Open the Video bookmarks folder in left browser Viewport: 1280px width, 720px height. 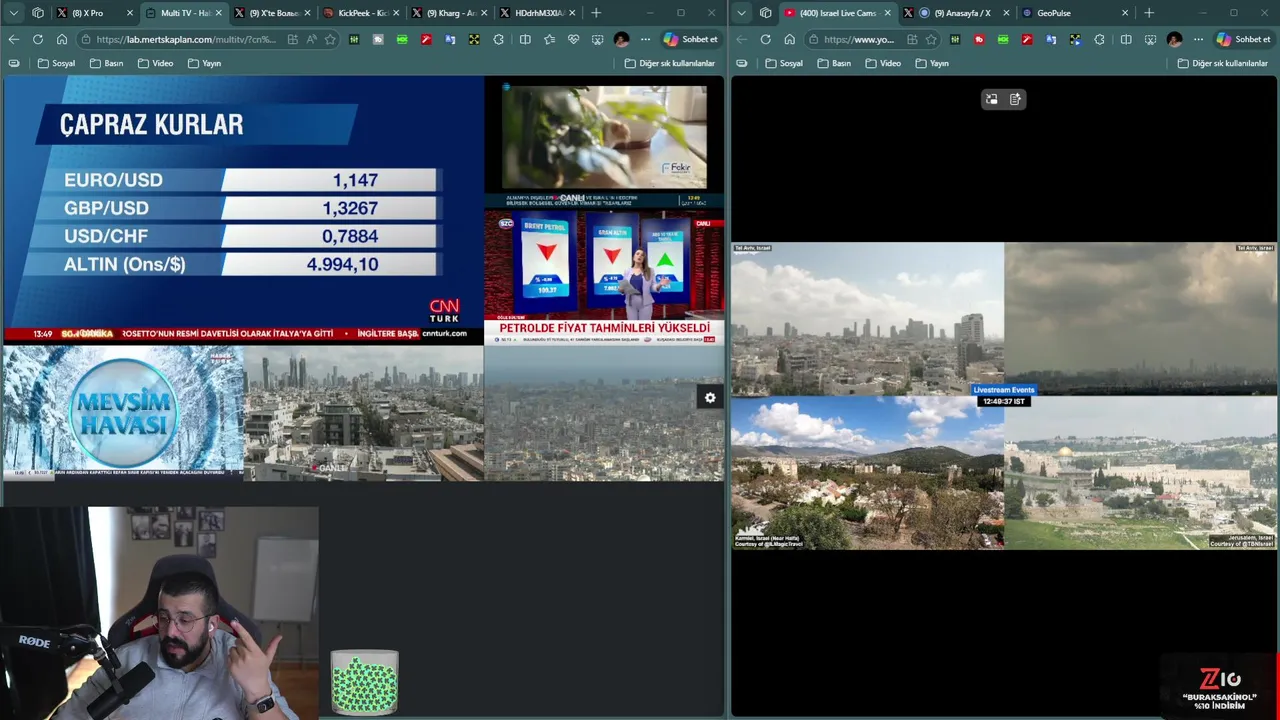pyautogui.click(x=155, y=63)
